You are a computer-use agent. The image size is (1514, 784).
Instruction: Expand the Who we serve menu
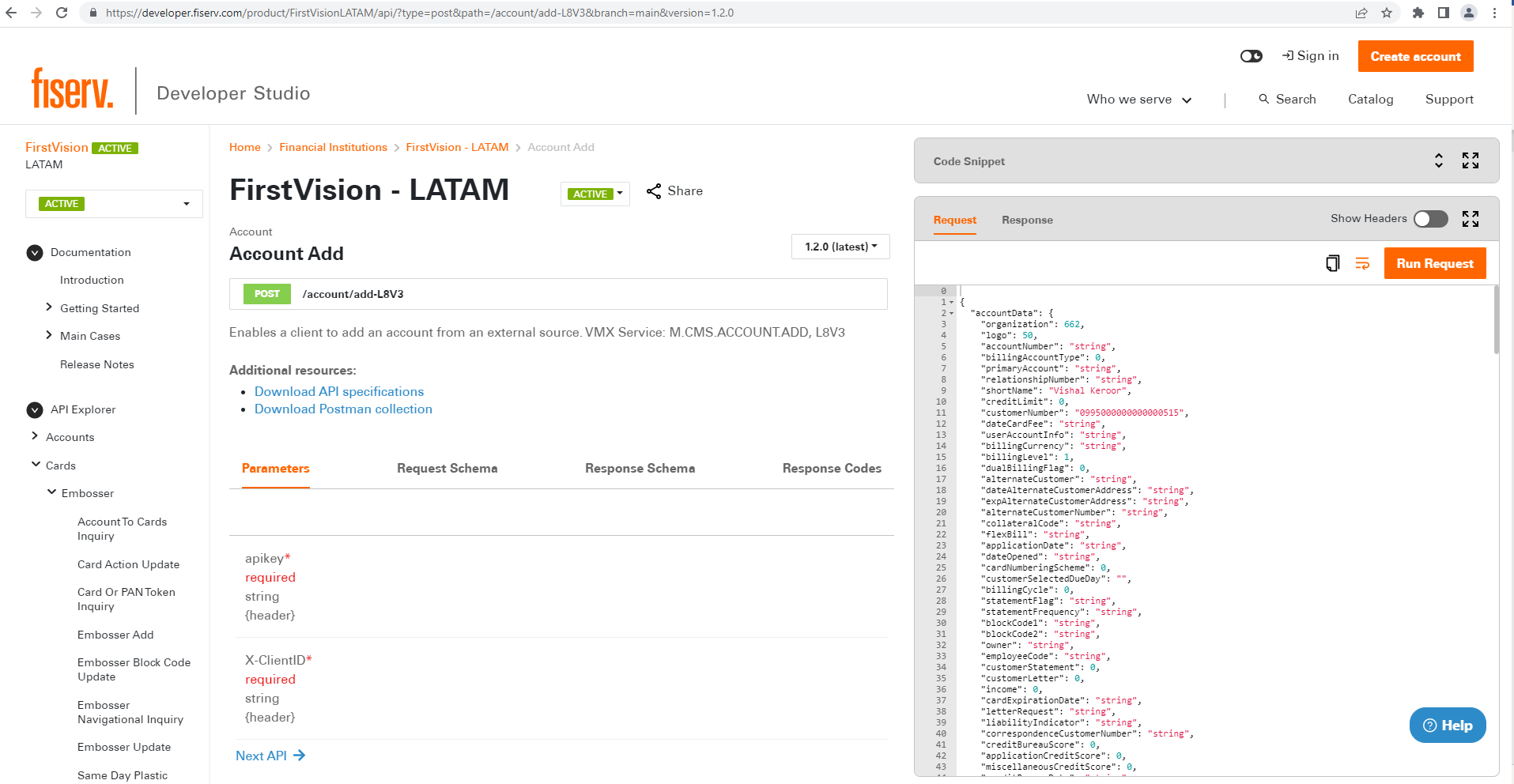point(1138,99)
